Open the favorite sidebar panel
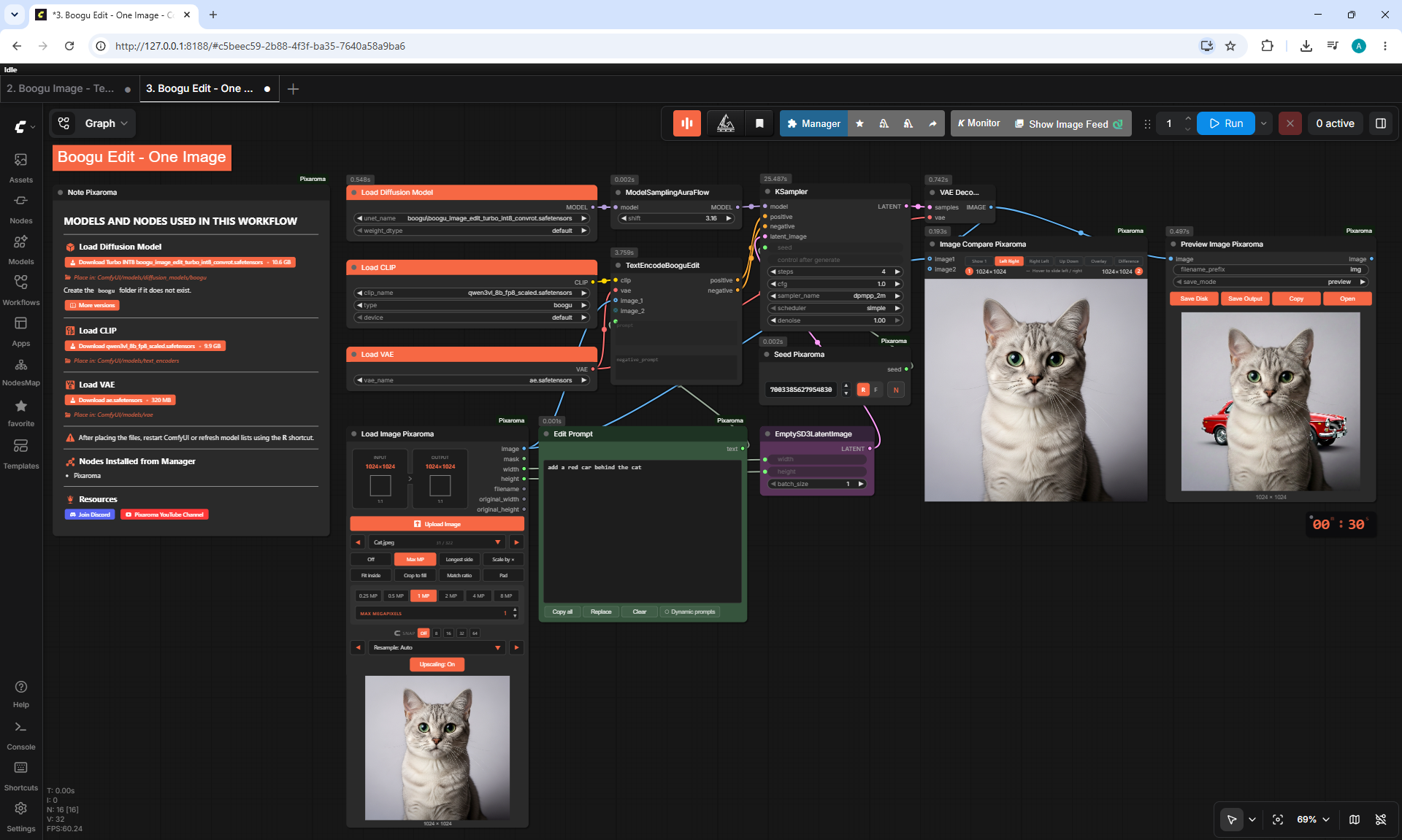Image resolution: width=1402 pixels, height=840 pixels. [x=20, y=412]
